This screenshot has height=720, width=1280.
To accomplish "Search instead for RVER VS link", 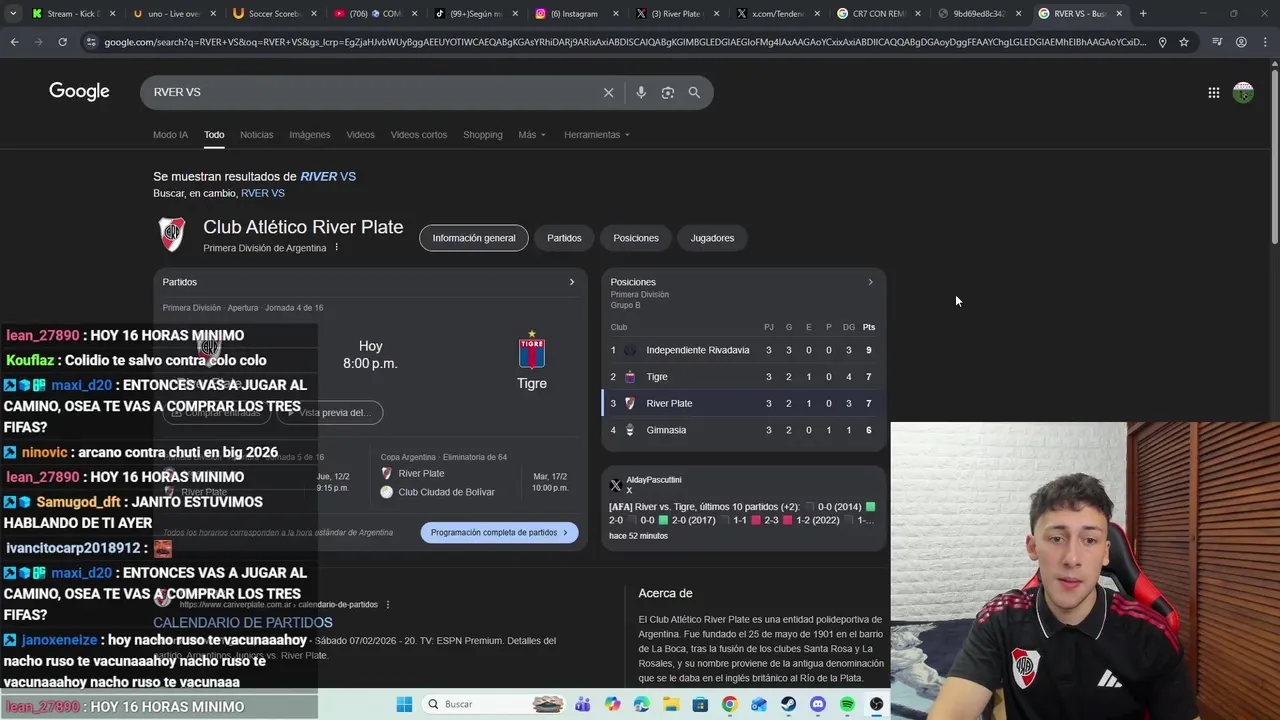I will [x=263, y=193].
